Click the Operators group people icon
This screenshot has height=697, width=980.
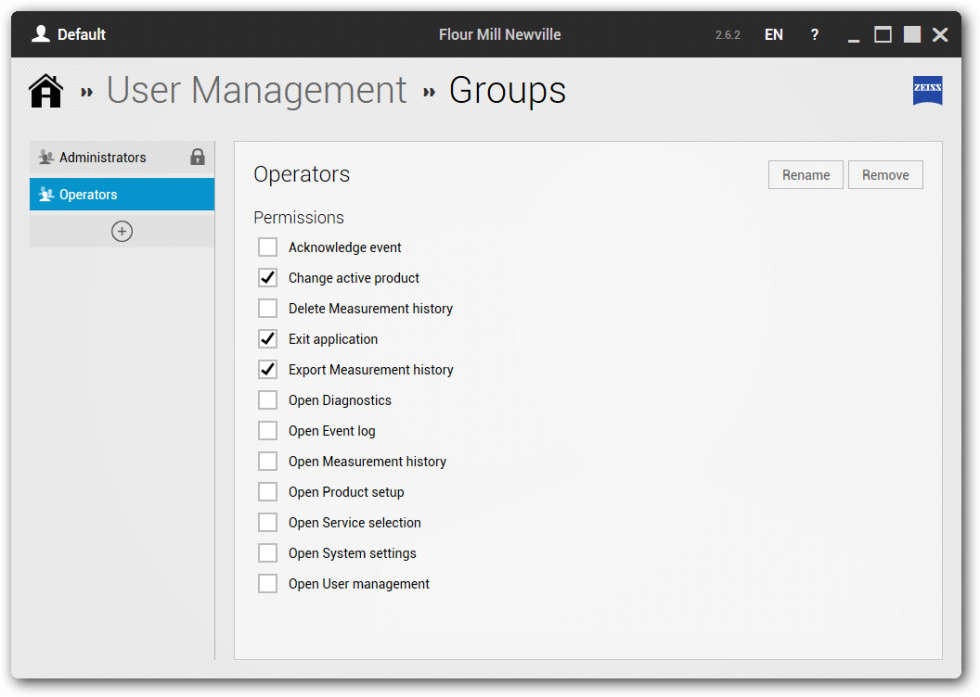point(46,194)
